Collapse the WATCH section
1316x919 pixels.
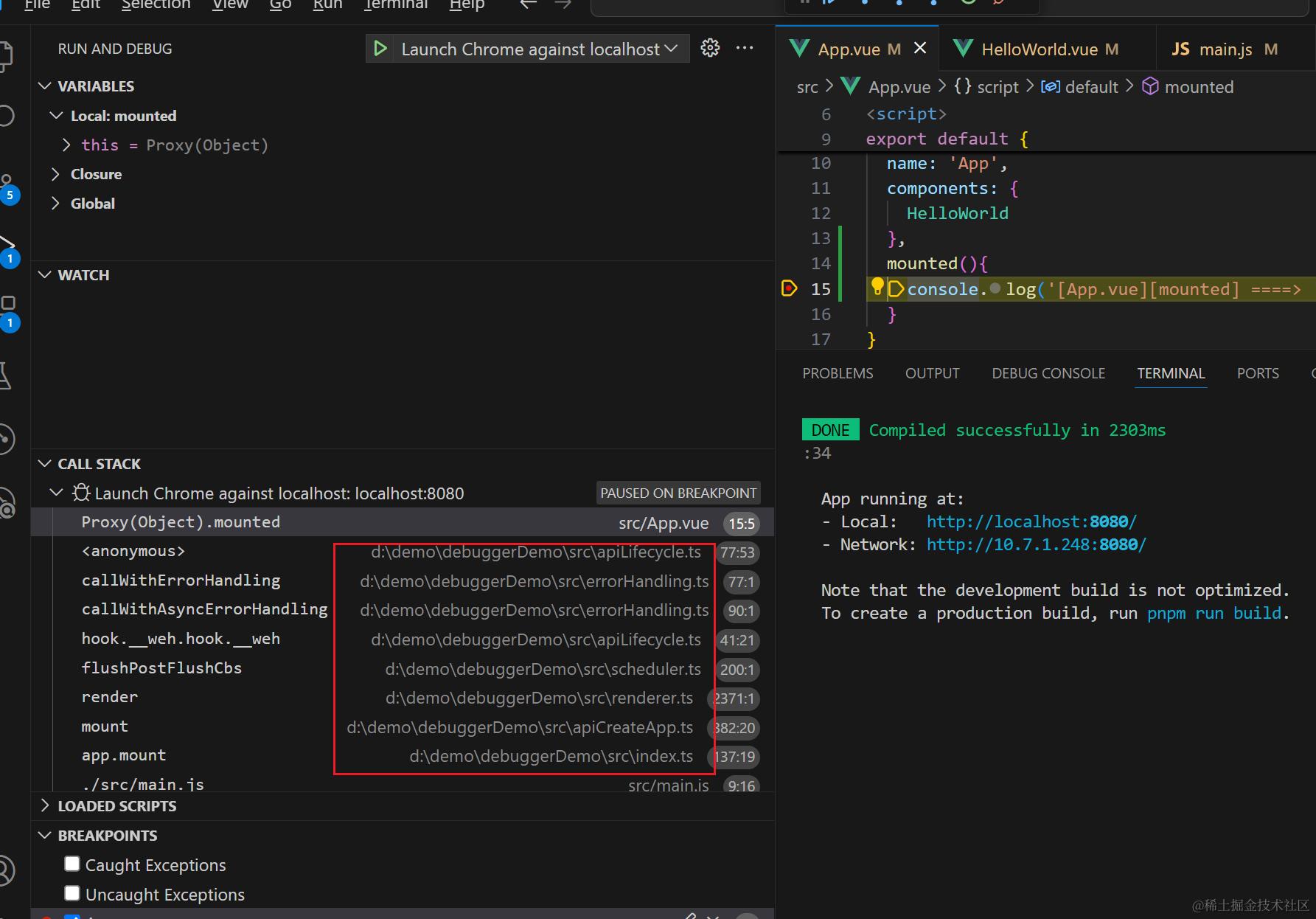click(x=45, y=275)
